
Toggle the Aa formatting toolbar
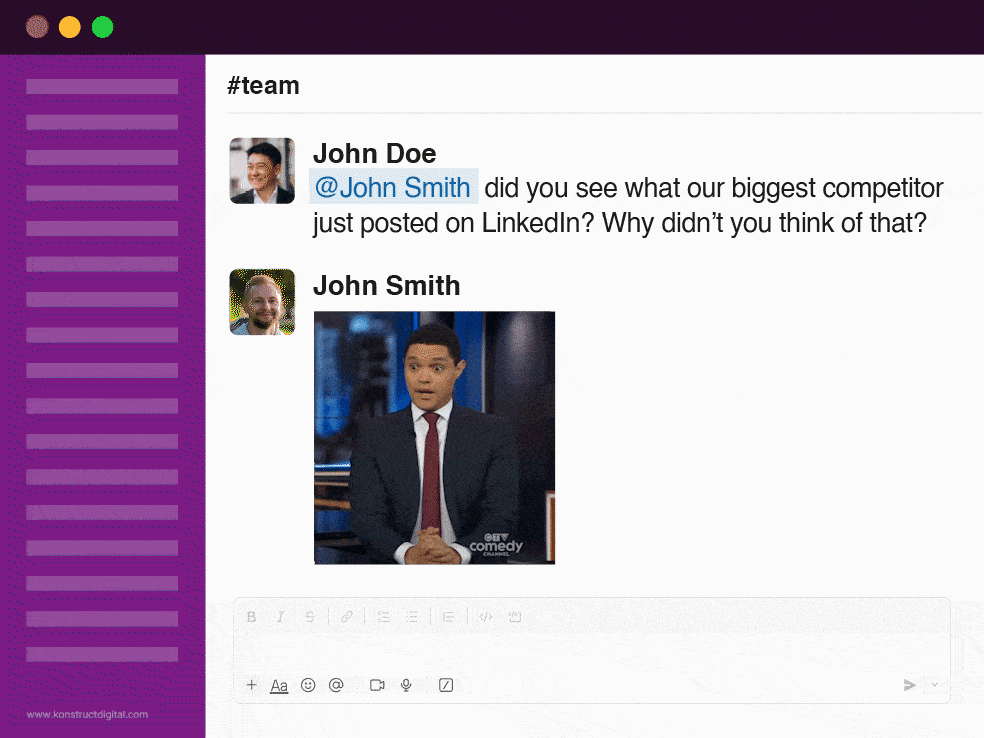point(279,686)
